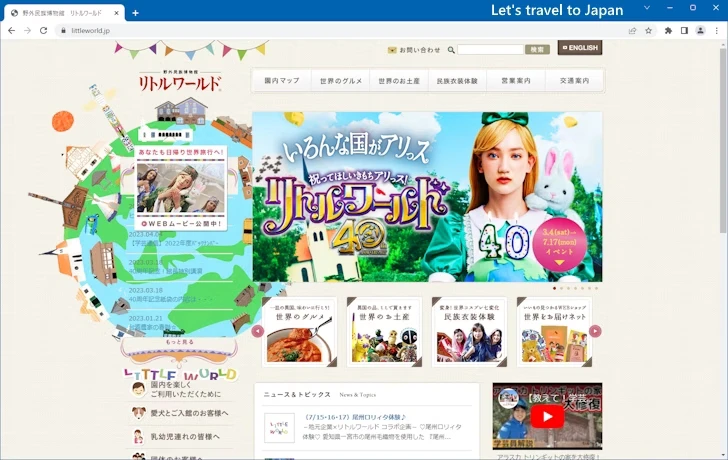Click the お問い合わせ mail link
The width and height of the screenshot is (728, 460).
(x=414, y=50)
